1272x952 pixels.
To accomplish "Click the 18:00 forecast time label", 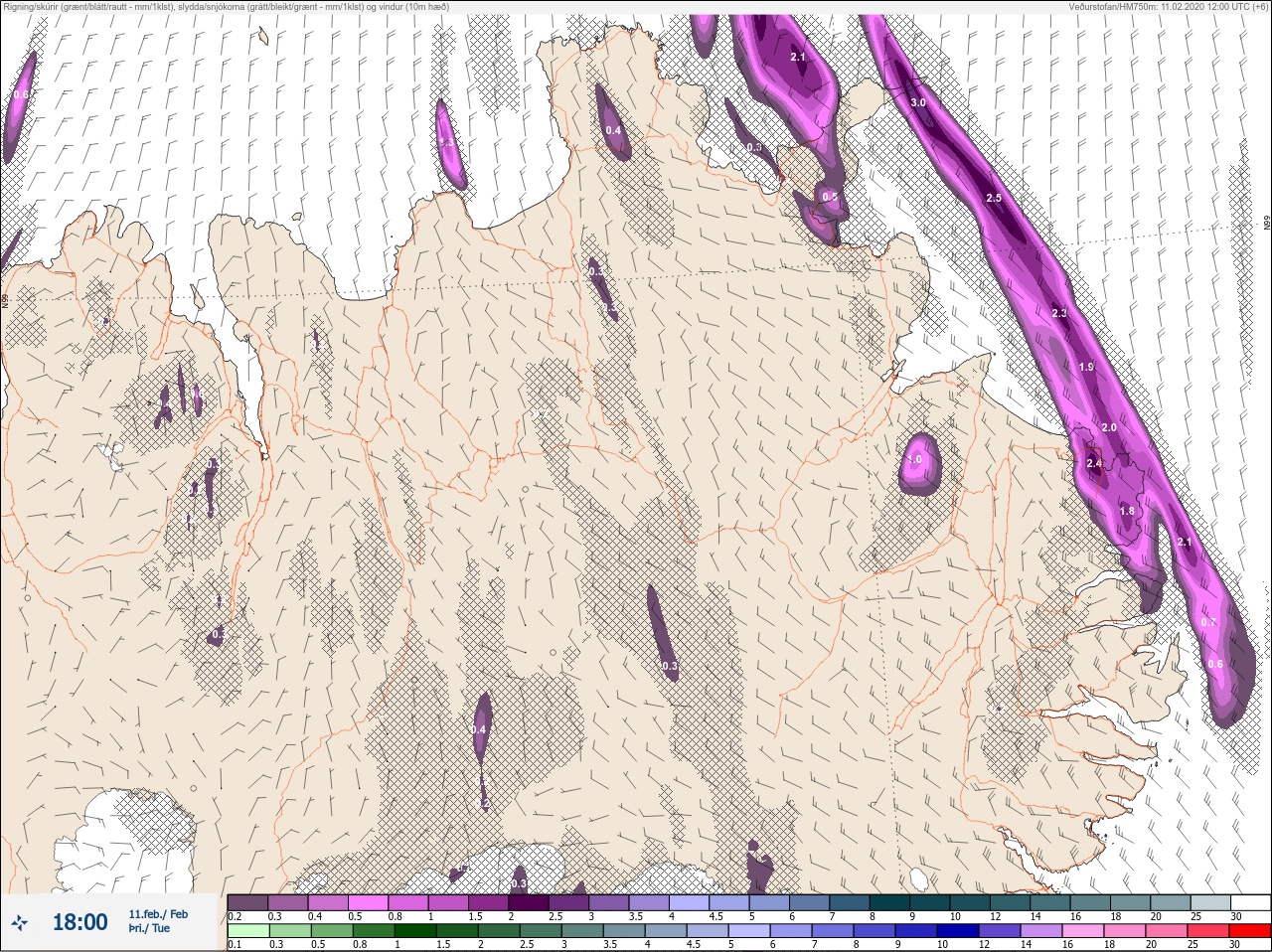I will pyautogui.click(x=79, y=922).
